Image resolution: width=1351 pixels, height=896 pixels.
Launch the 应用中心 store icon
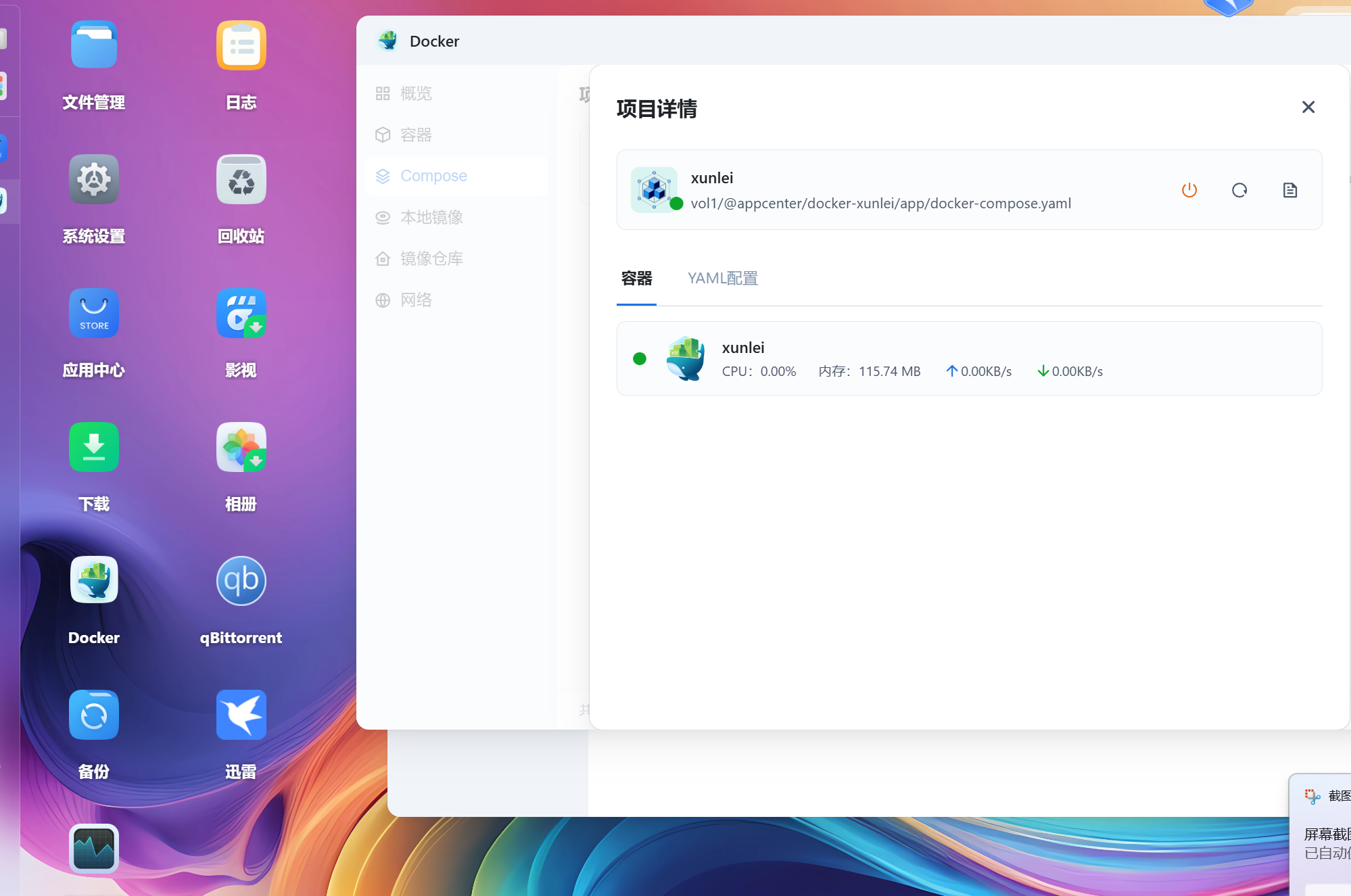94,313
